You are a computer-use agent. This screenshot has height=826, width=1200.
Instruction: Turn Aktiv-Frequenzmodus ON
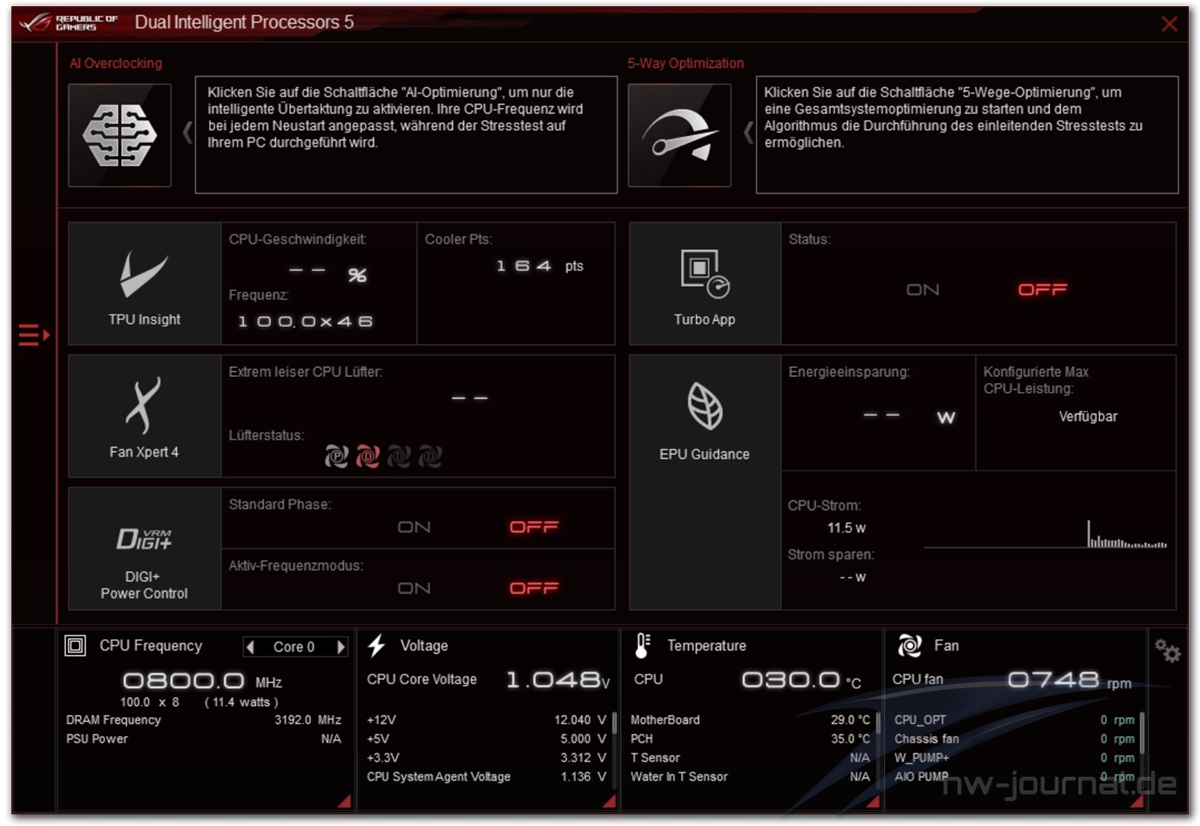coord(414,588)
